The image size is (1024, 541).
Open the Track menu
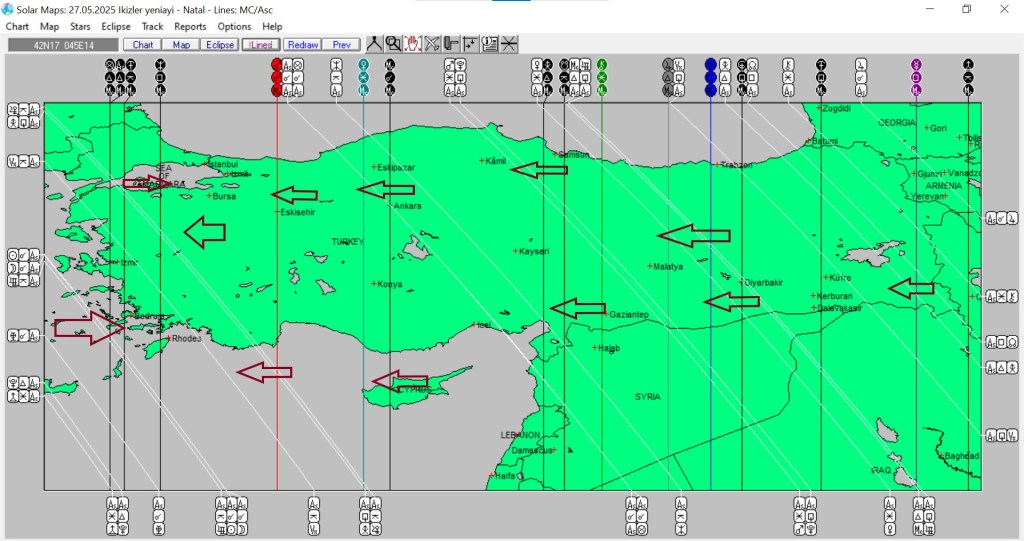point(153,27)
